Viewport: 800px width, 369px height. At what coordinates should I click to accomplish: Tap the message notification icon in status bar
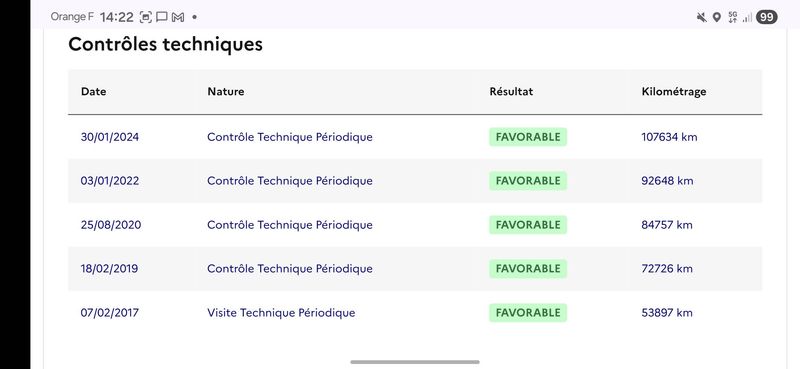pos(162,17)
